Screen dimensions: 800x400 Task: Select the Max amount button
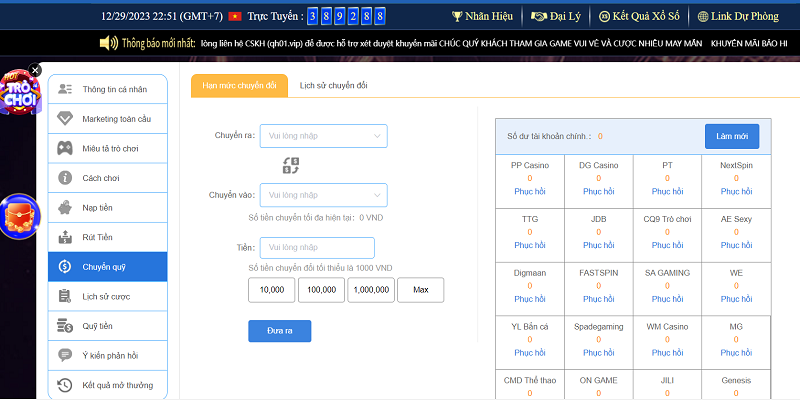pyautogui.click(x=420, y=289)
